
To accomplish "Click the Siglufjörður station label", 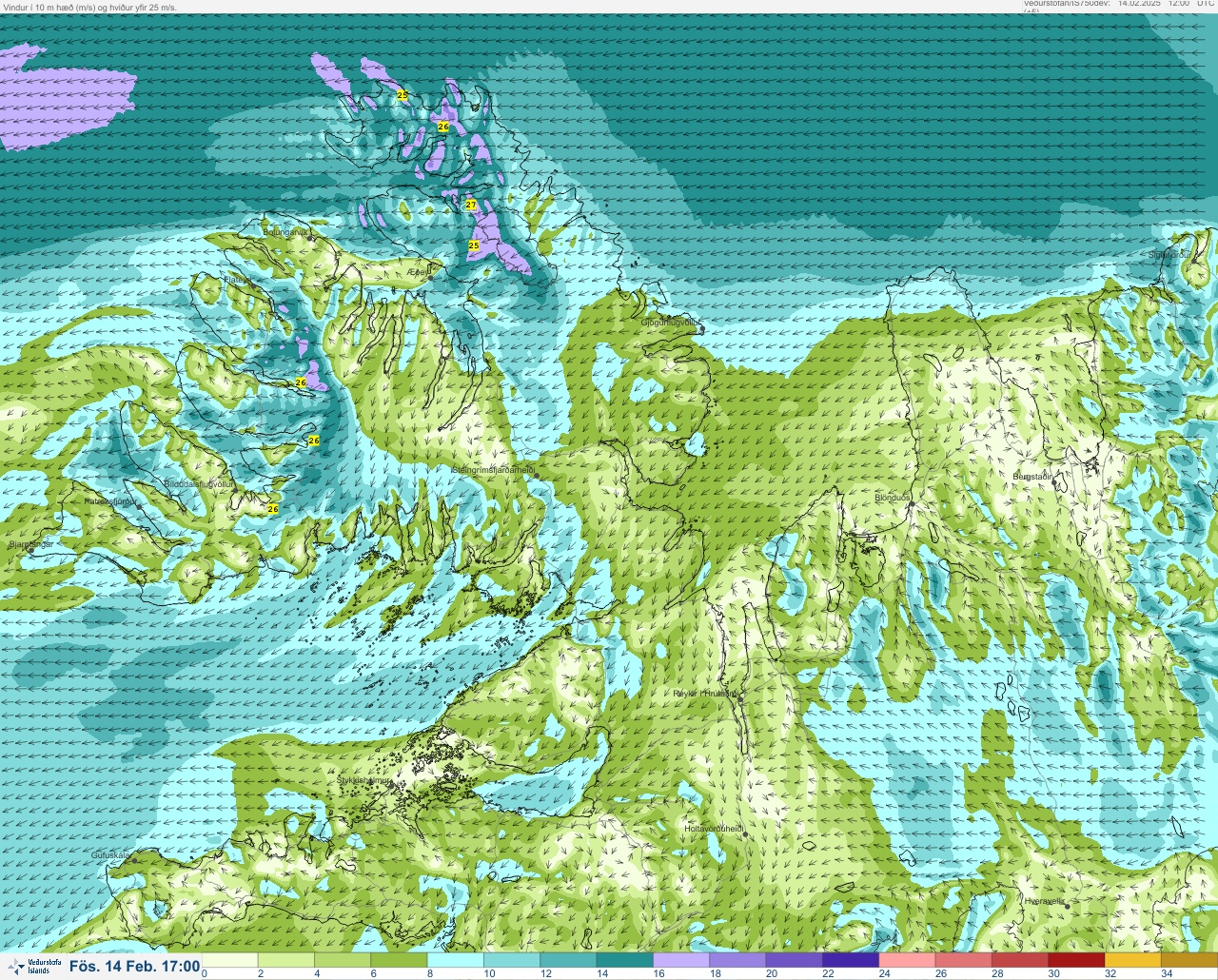I will 1169,255.
